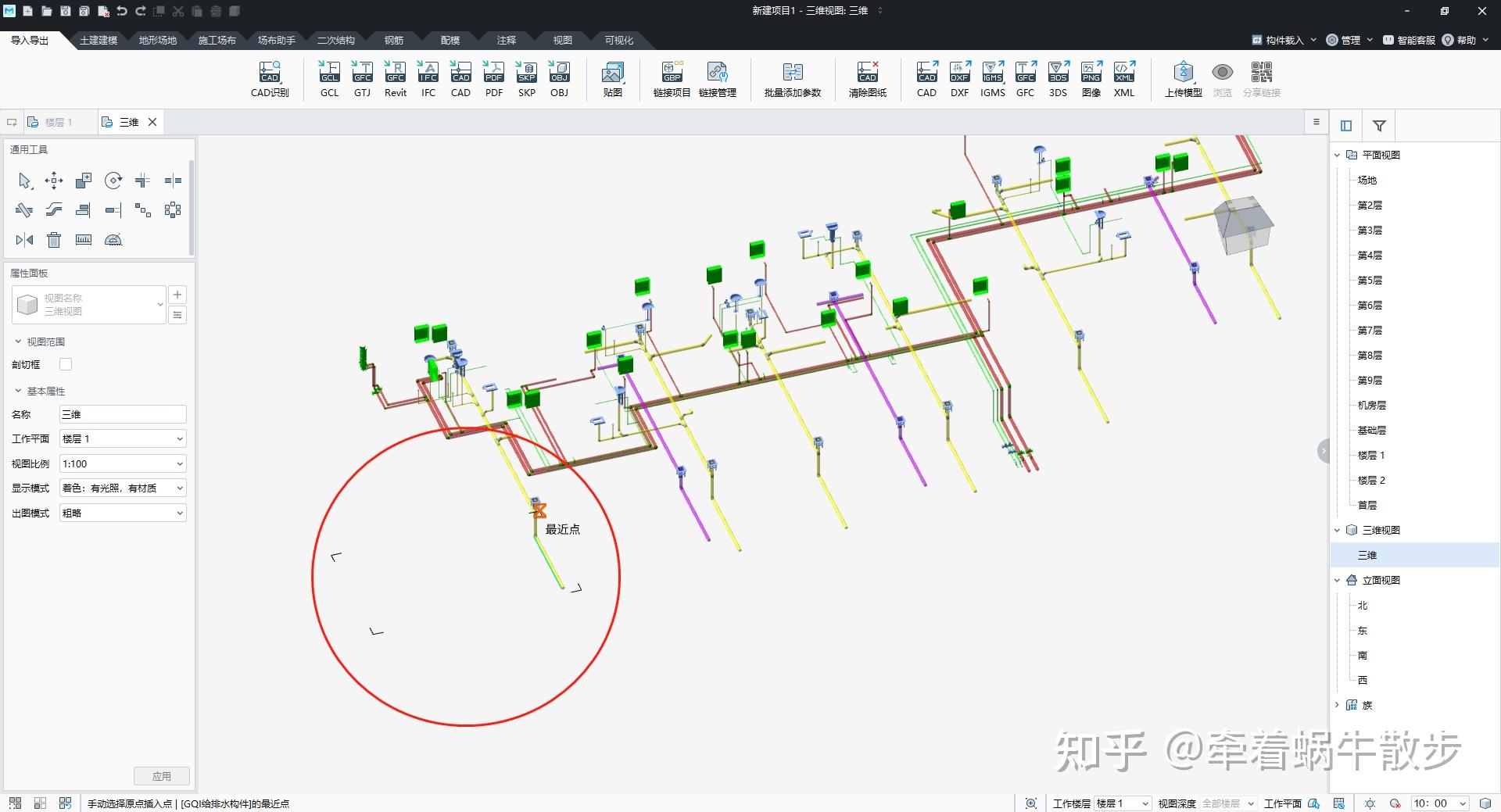Screen dimensions: 1501x812
Task: Export to 3DS format
Action: 1058,80
